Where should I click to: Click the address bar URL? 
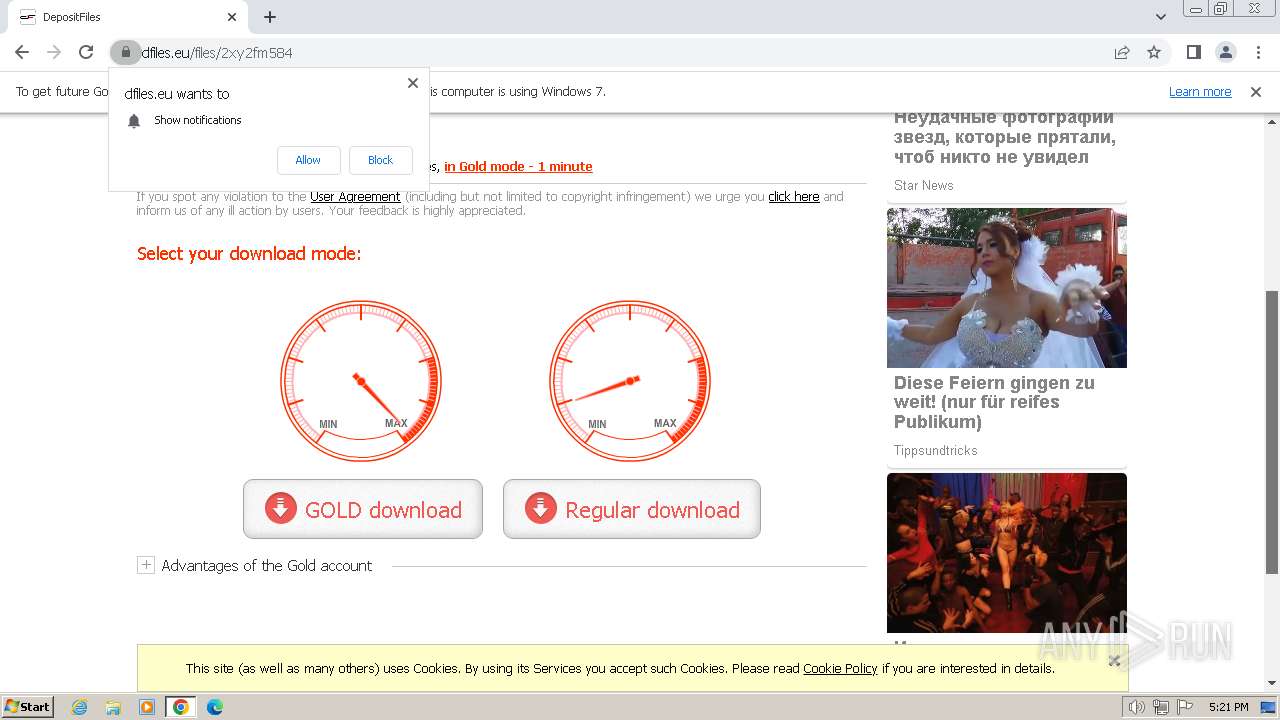point(217,53)
